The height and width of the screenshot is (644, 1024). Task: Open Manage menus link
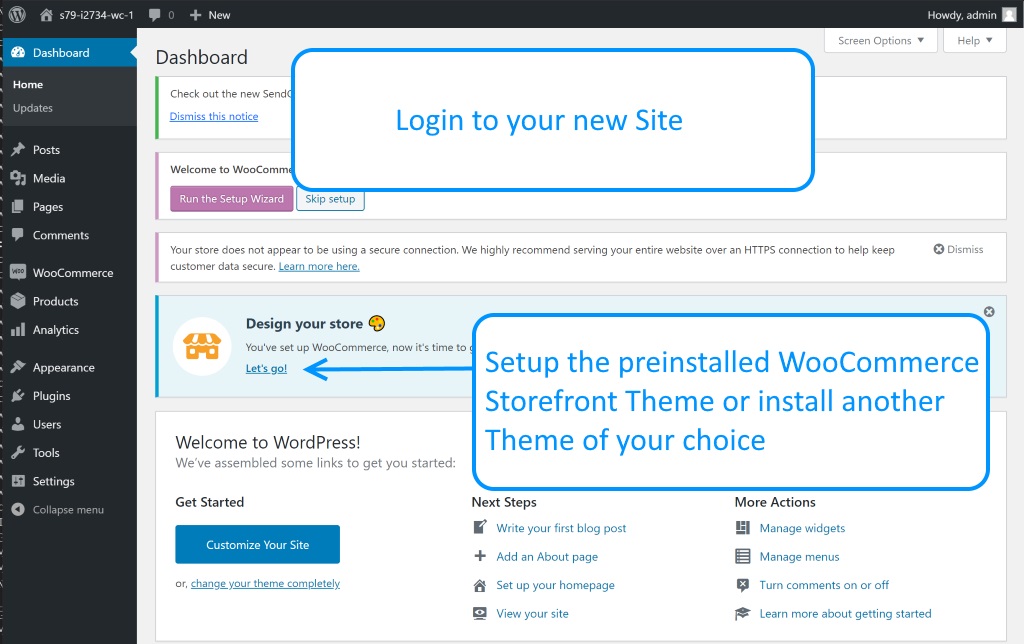pyautogui.click(x=799, y=556)
